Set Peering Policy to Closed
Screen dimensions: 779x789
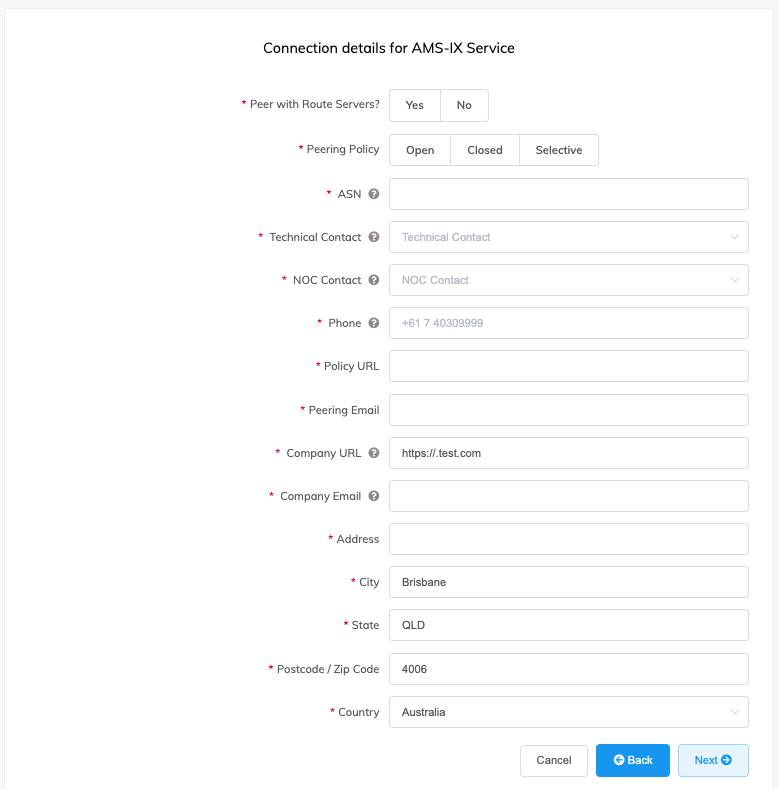[x=485, y=150]
